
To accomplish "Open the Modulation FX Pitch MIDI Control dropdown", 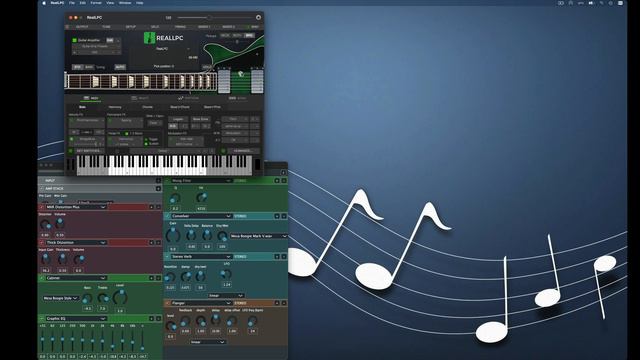I will (x=186, y=141).
